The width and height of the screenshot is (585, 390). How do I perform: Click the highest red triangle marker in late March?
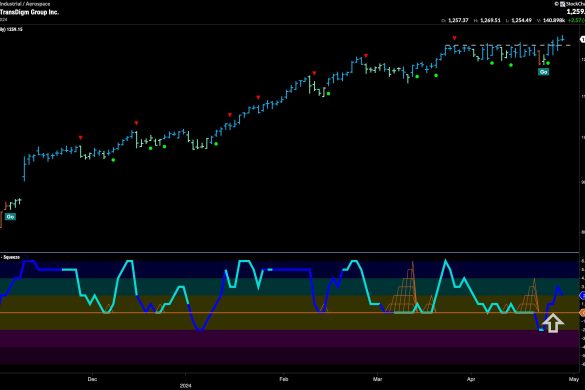(454, 38)
